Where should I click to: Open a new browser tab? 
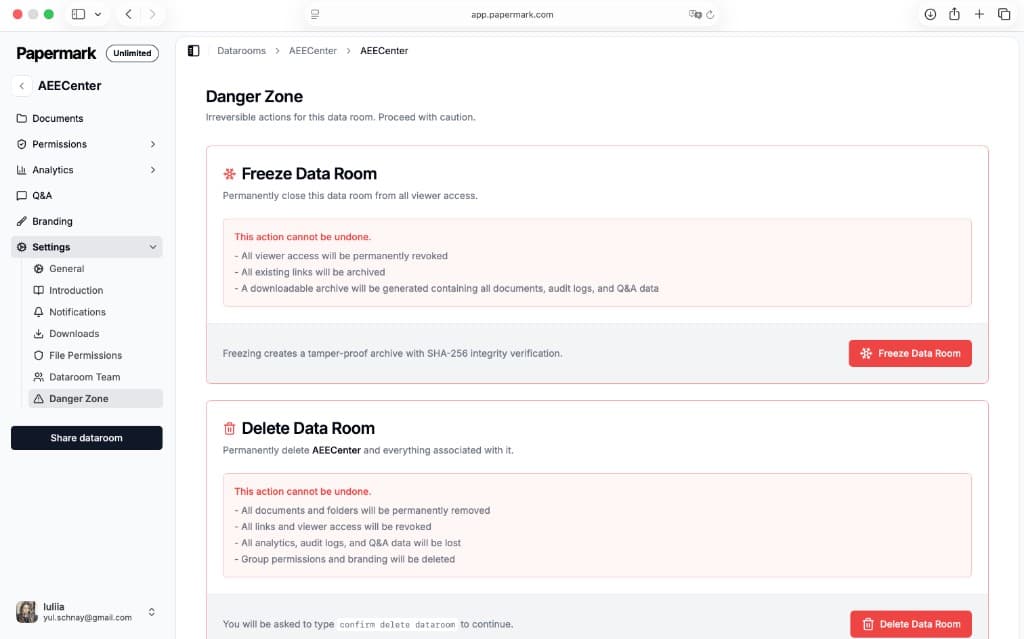tap(979, 14)
